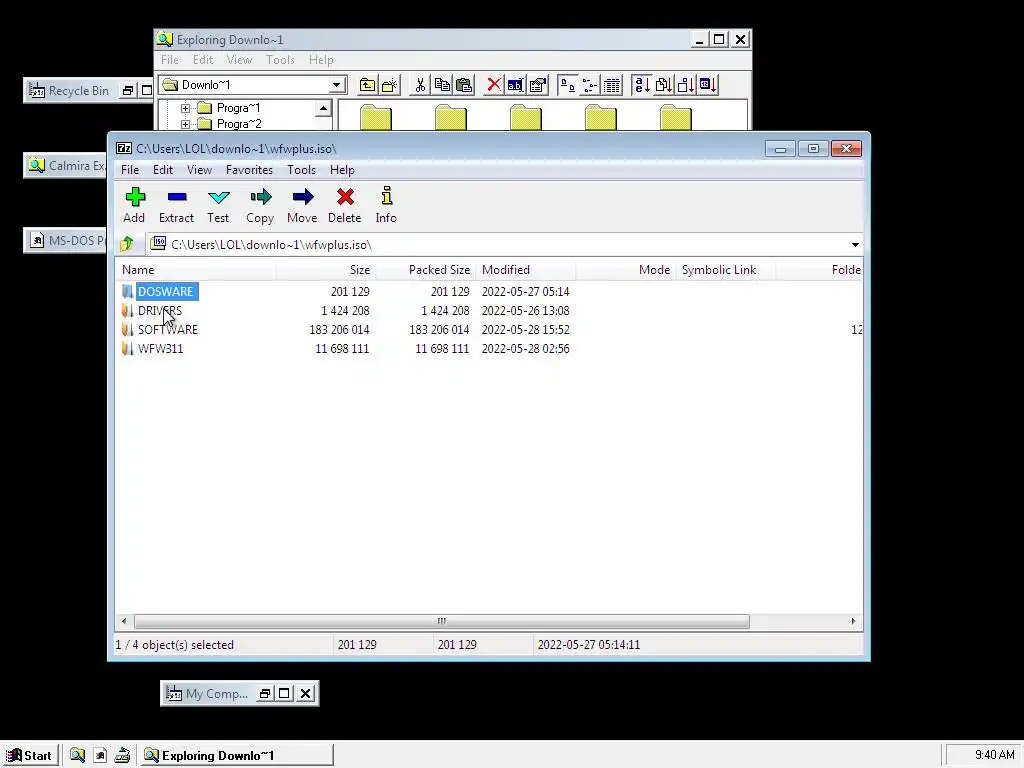This screenshot has height=768, width=1024.
Task: Expand the Progra~2 tree node
Action: point(185,124)
